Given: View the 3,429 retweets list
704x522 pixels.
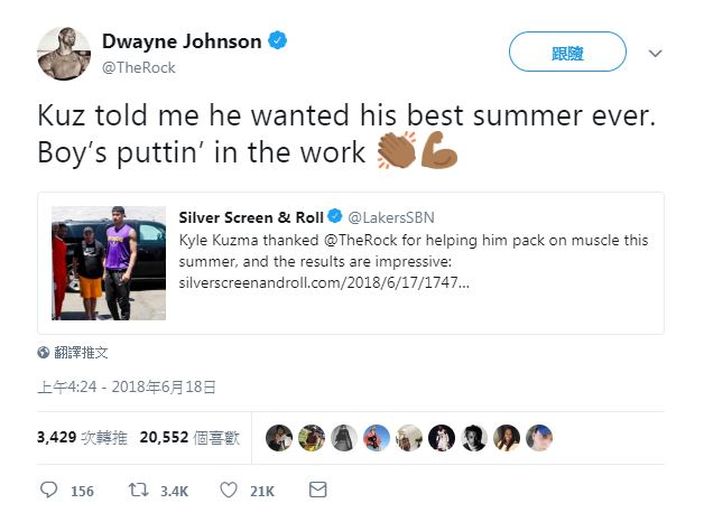Looking at the screenshot, I should [82, 437].
